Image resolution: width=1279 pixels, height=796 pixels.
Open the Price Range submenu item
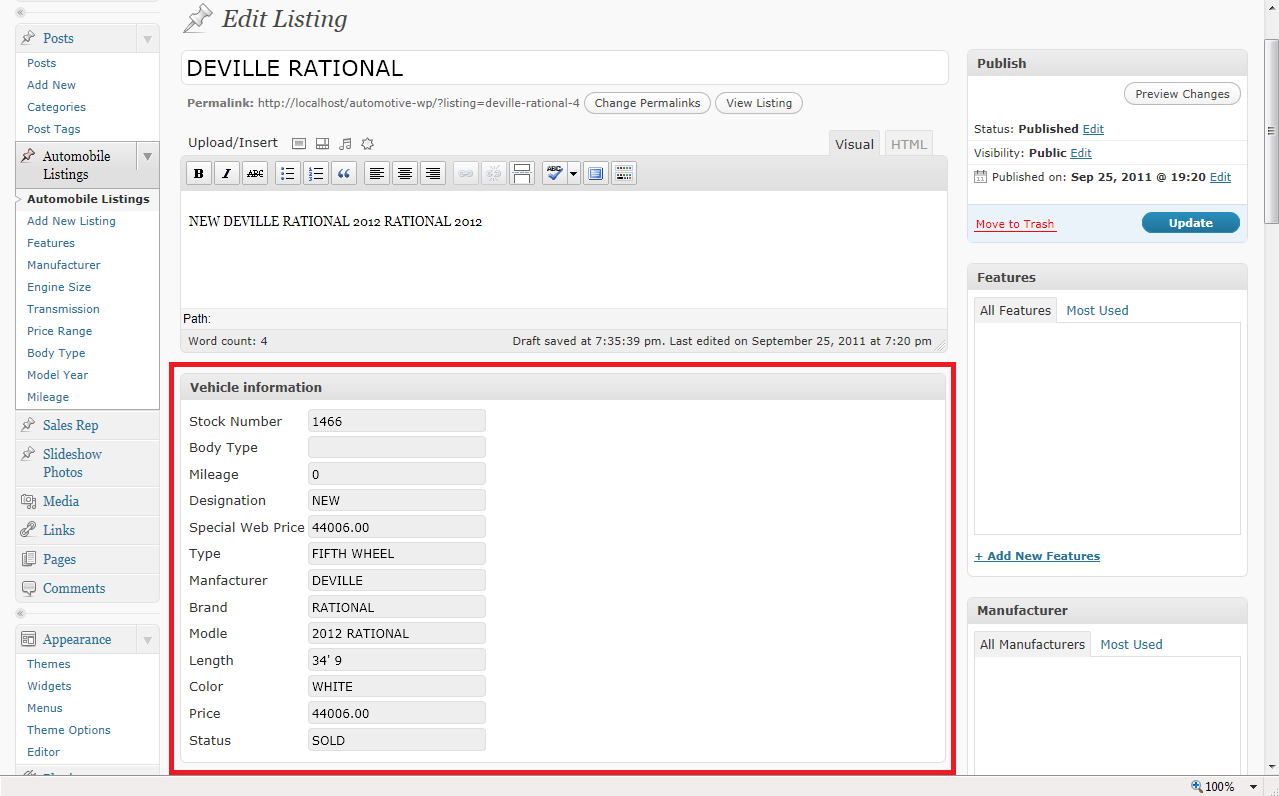click(x=59, y=331)
